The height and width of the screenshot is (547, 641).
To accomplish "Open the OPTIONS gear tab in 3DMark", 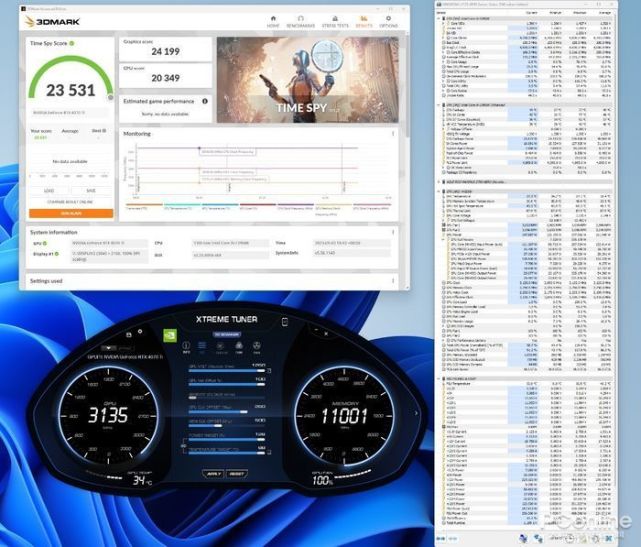I will point(388,22).
